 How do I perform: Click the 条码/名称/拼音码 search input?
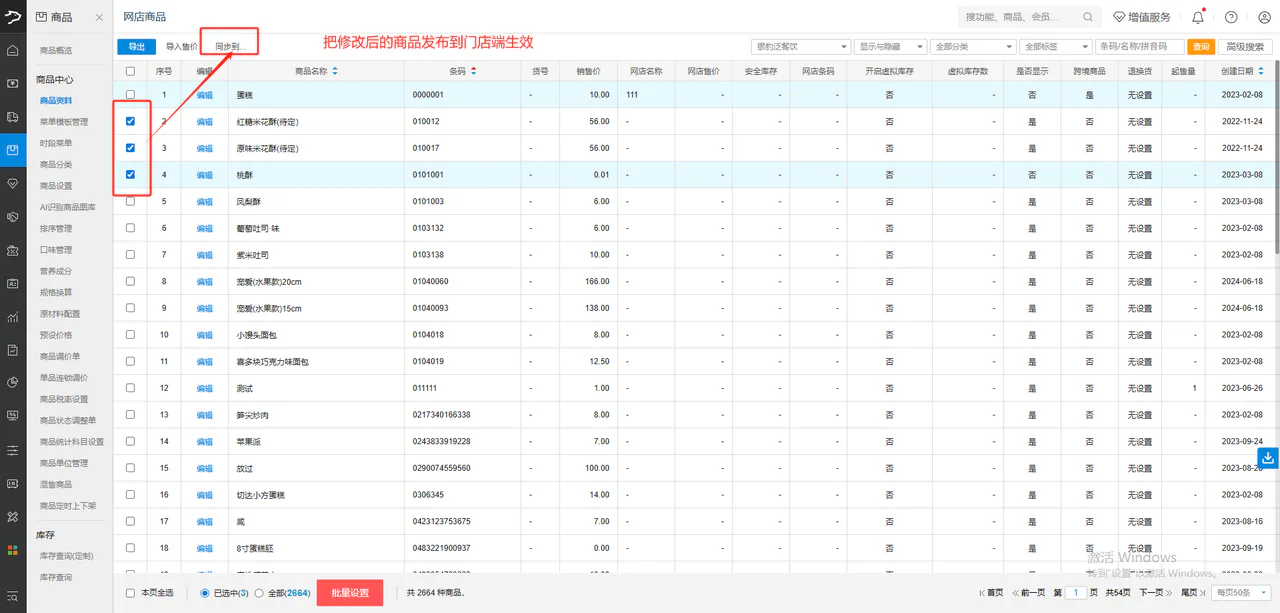pyautogui.click(x=1139, y=47)
